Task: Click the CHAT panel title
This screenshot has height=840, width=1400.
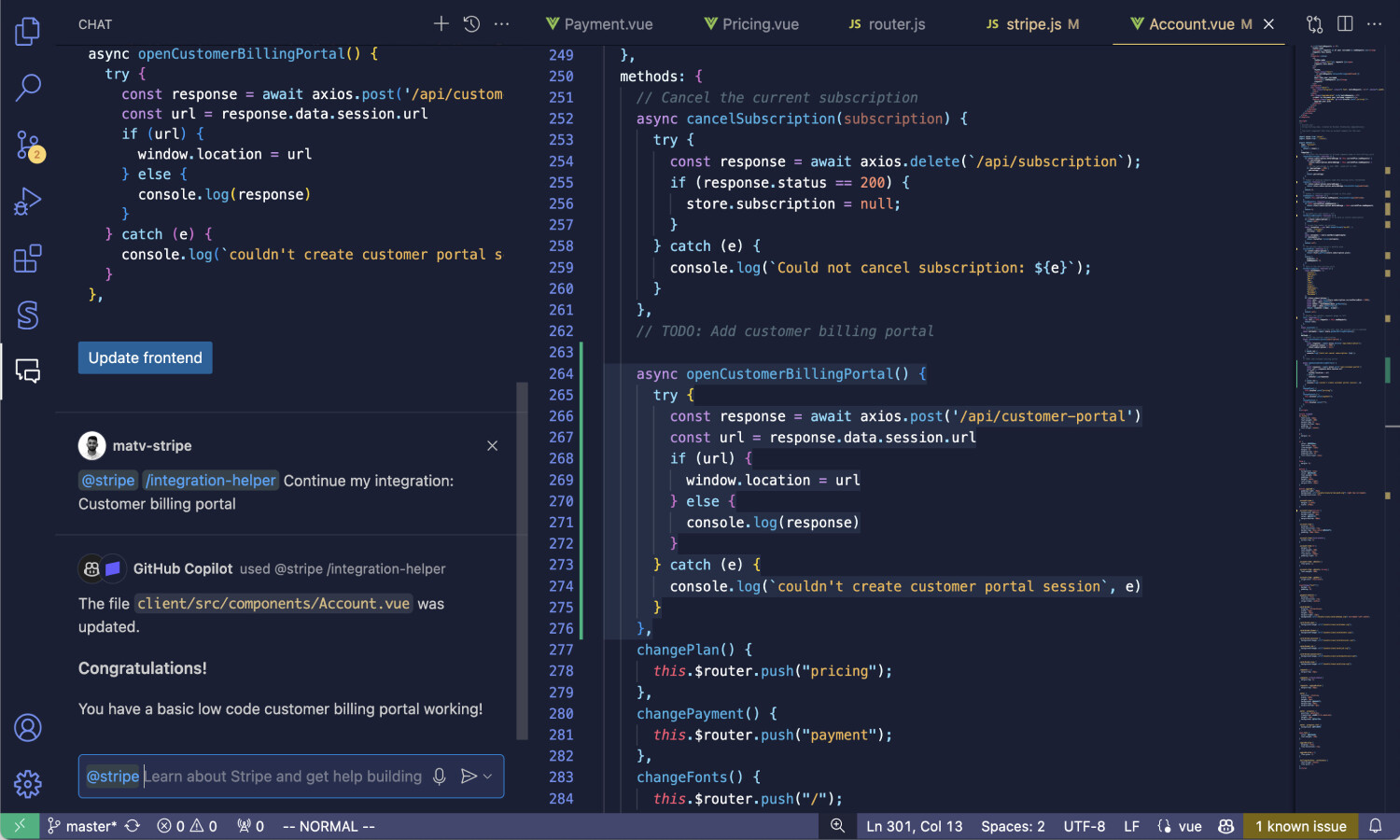Action: click(x=95, y=24)
